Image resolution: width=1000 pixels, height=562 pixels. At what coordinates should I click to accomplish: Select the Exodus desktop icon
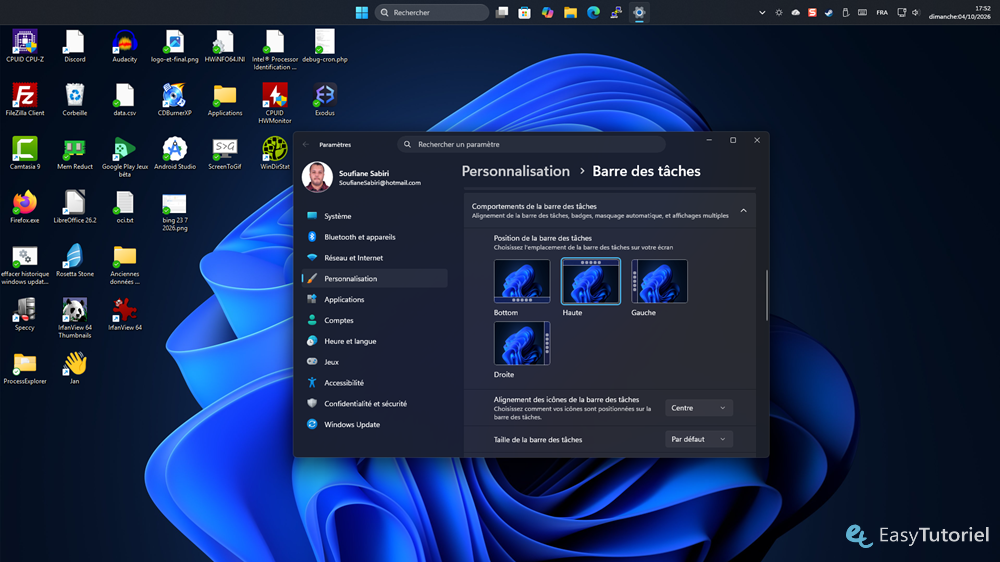tap(325, 100)
